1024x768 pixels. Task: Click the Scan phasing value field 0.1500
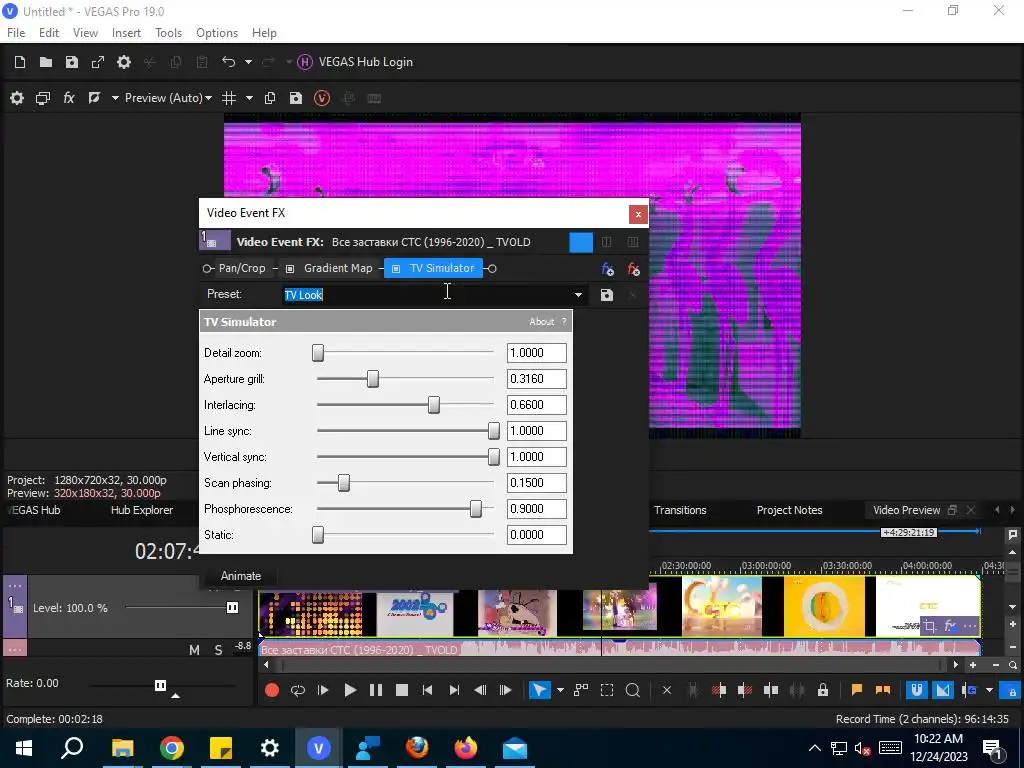(536, 483)
